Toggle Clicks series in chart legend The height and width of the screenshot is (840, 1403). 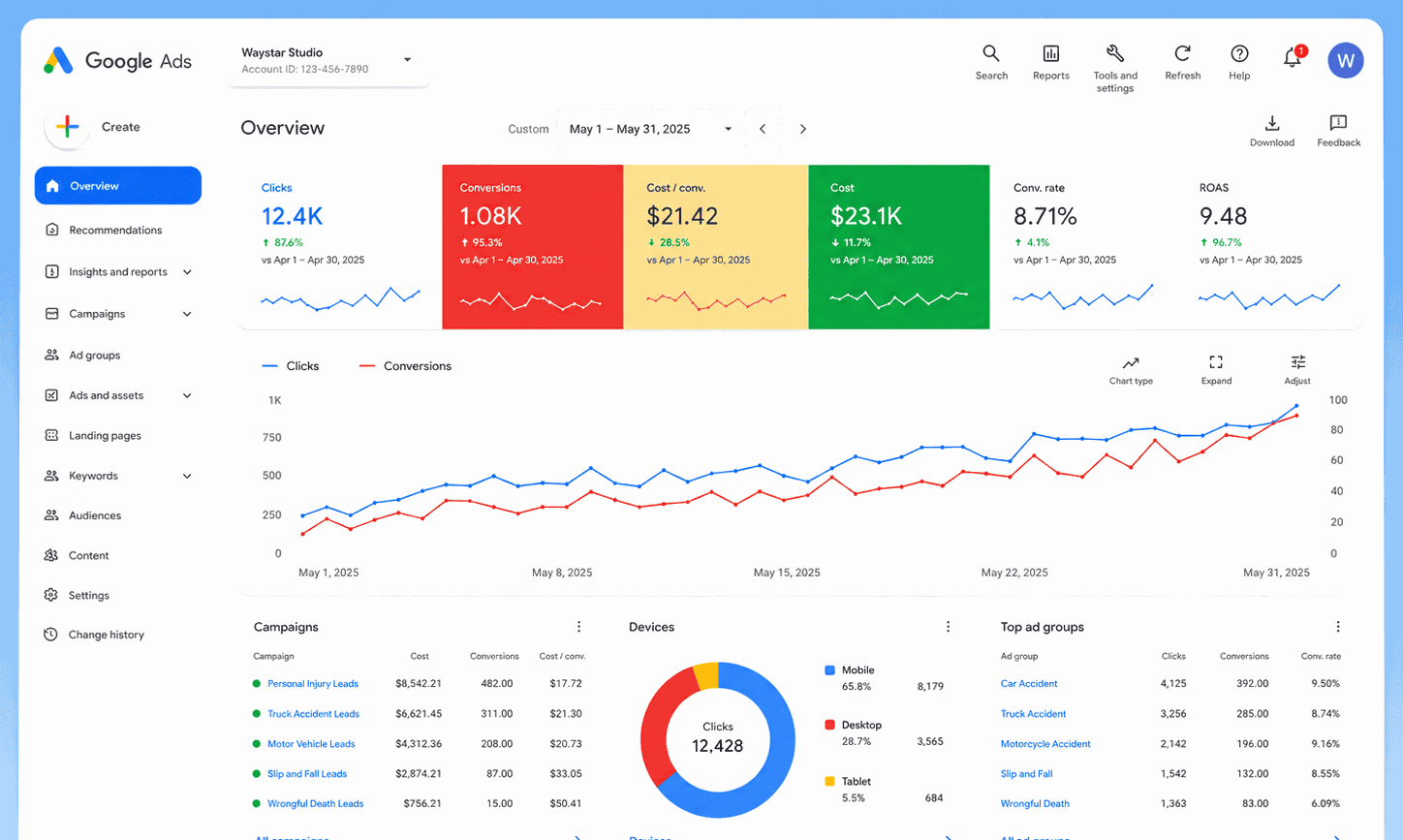[291, 366]
